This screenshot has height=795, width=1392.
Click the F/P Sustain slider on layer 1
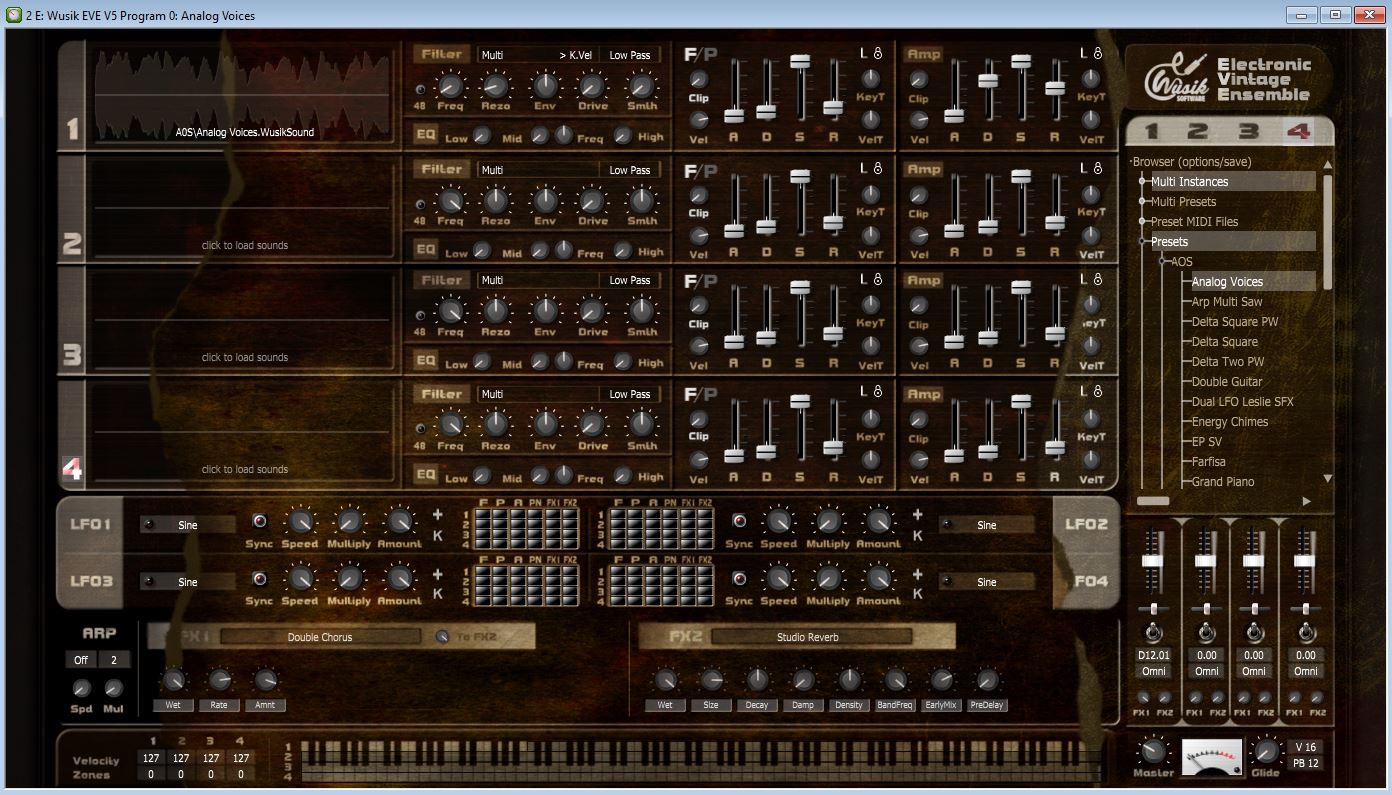click(x=800, y=62)
